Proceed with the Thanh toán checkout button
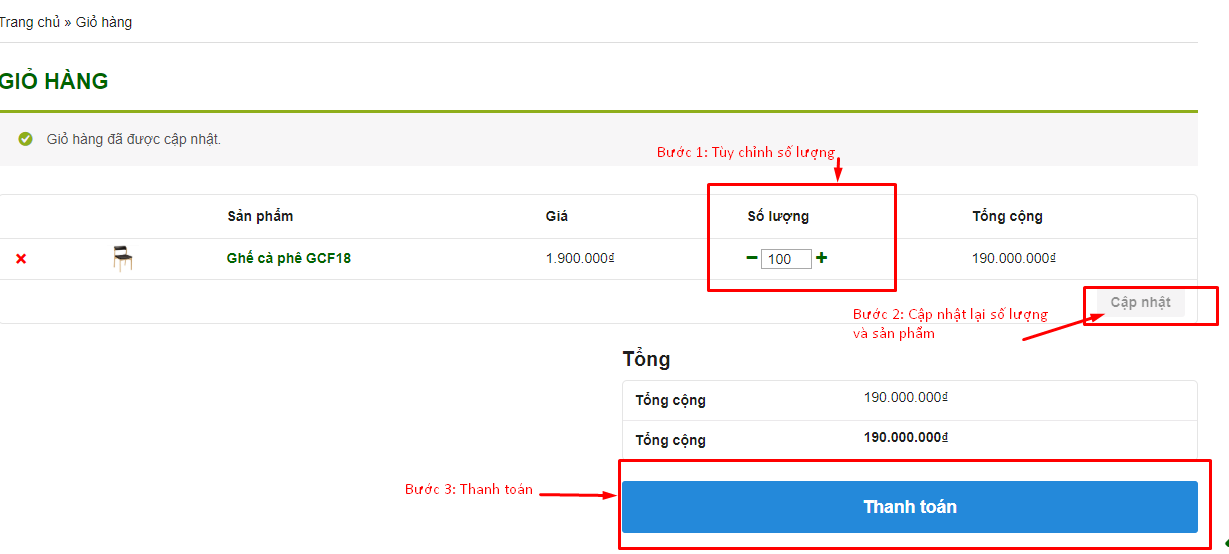This screenshot has width=1229, height=554. click(x=910, y=507)
